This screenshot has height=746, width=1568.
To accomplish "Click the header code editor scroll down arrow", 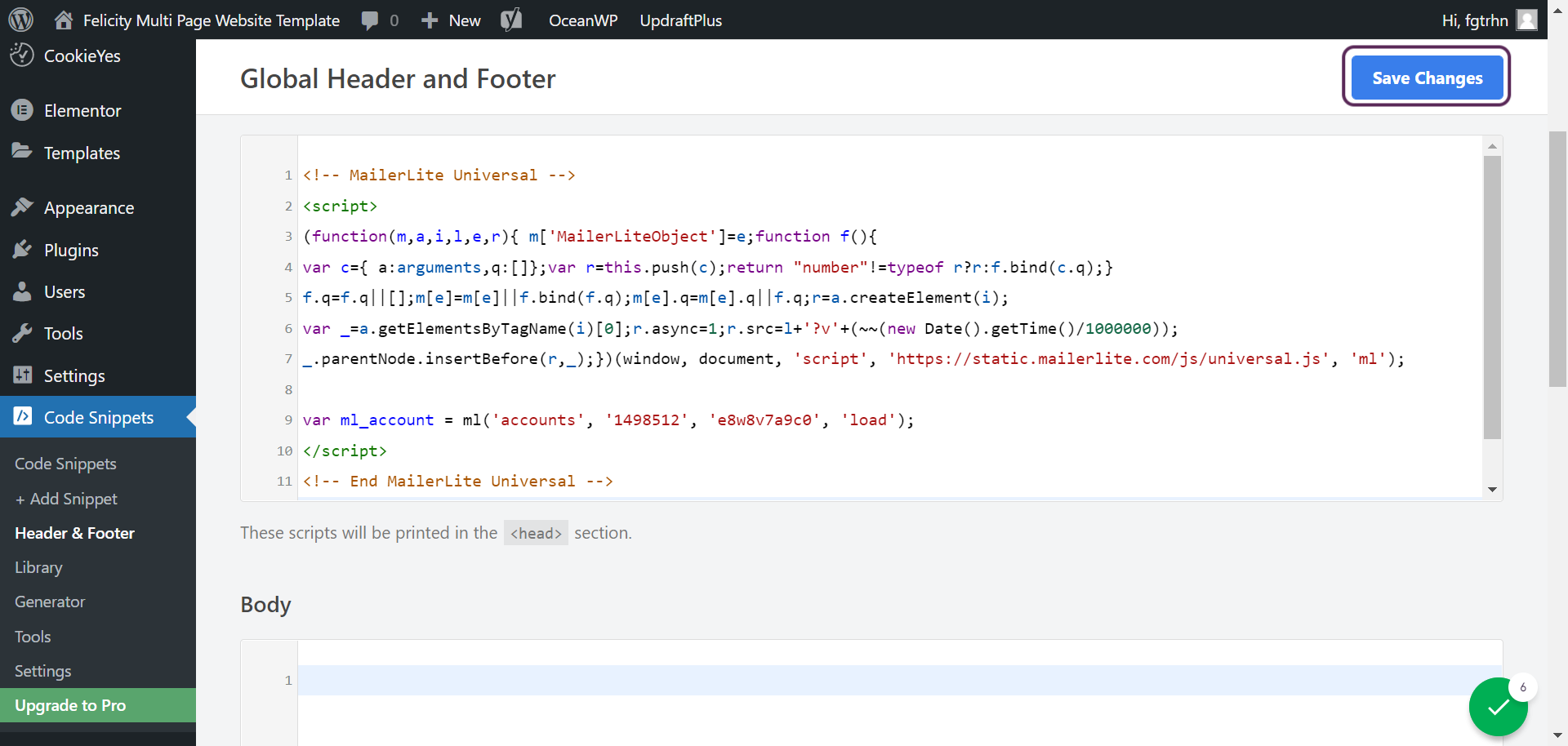I will [1492, 490].
